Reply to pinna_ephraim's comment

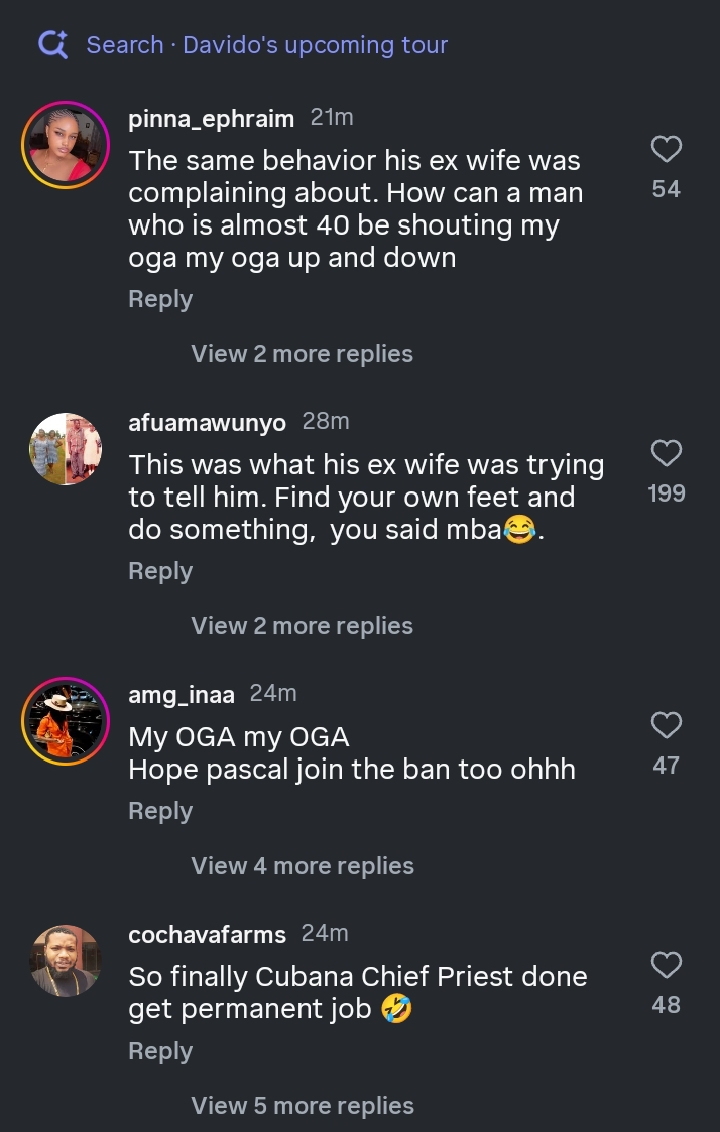[160, 299]
